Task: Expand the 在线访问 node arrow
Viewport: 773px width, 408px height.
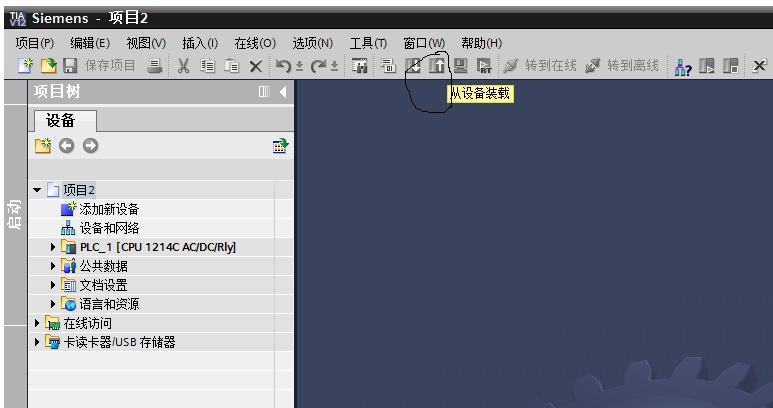Action: point(37,323)
